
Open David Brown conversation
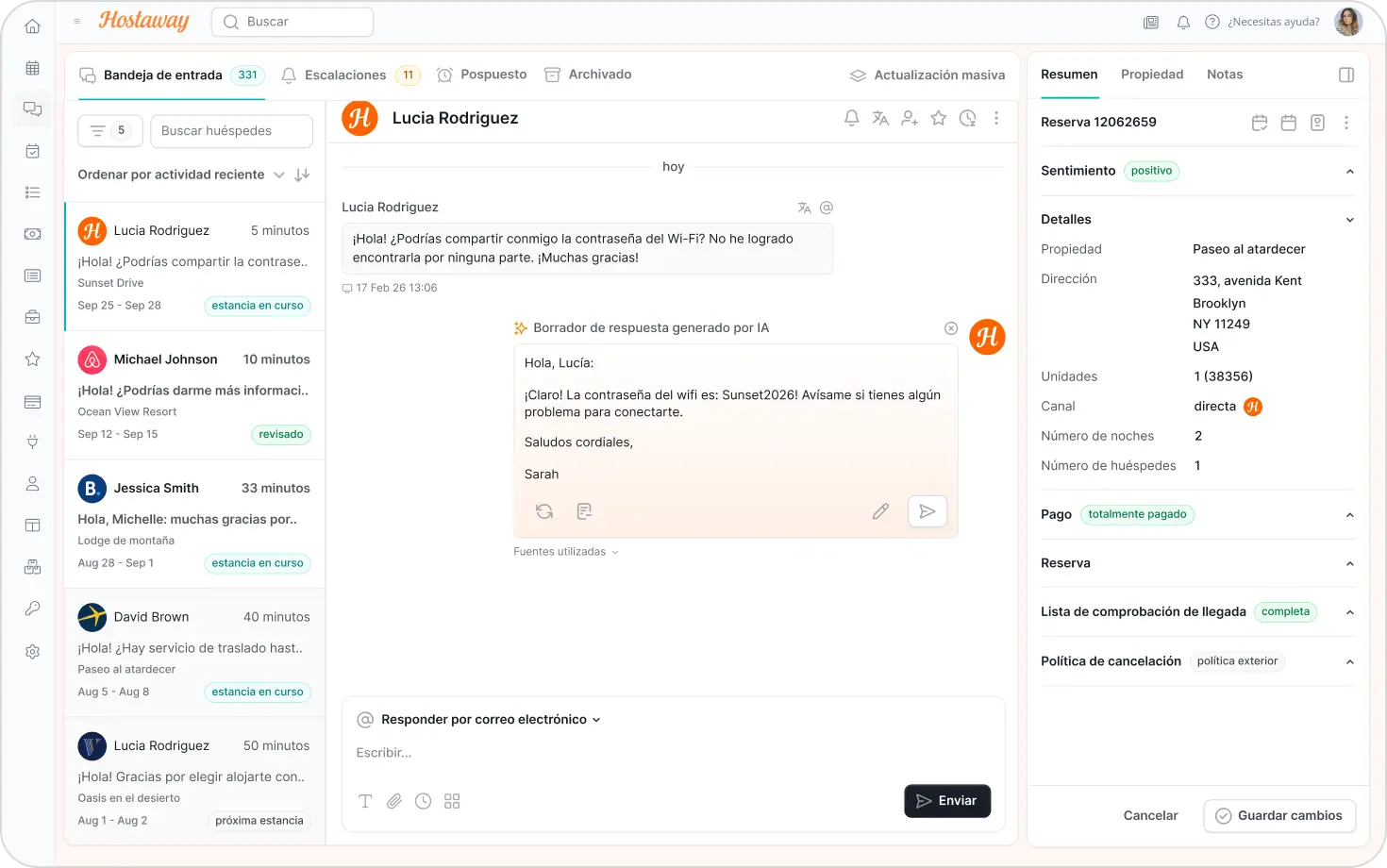point(194,654)
